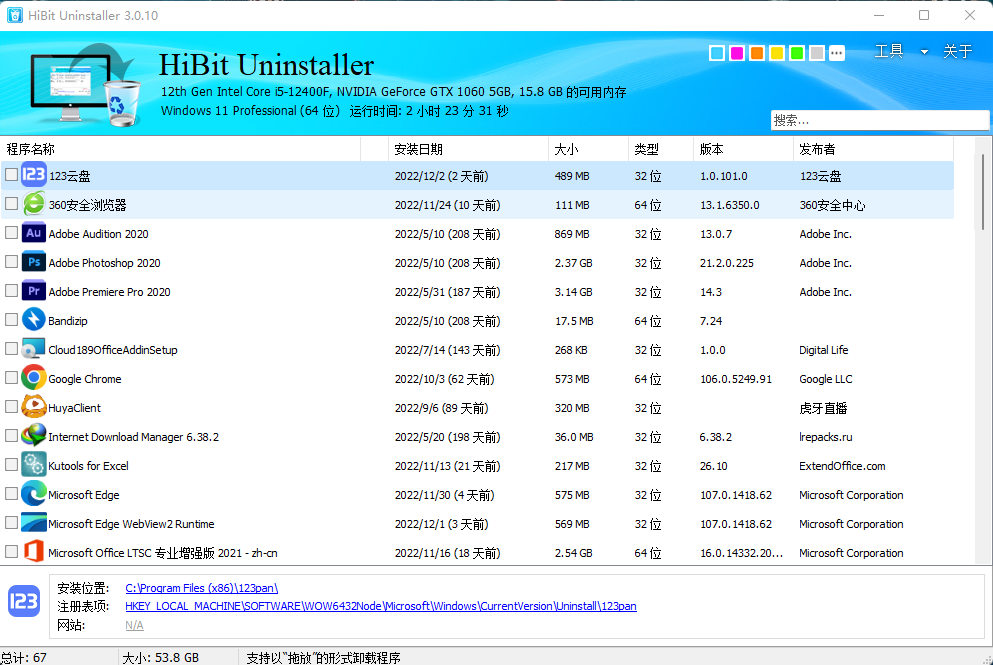Check the Kutools for Excel checkbox
Viewport: 993px width, 665px height.
point(10,465)
